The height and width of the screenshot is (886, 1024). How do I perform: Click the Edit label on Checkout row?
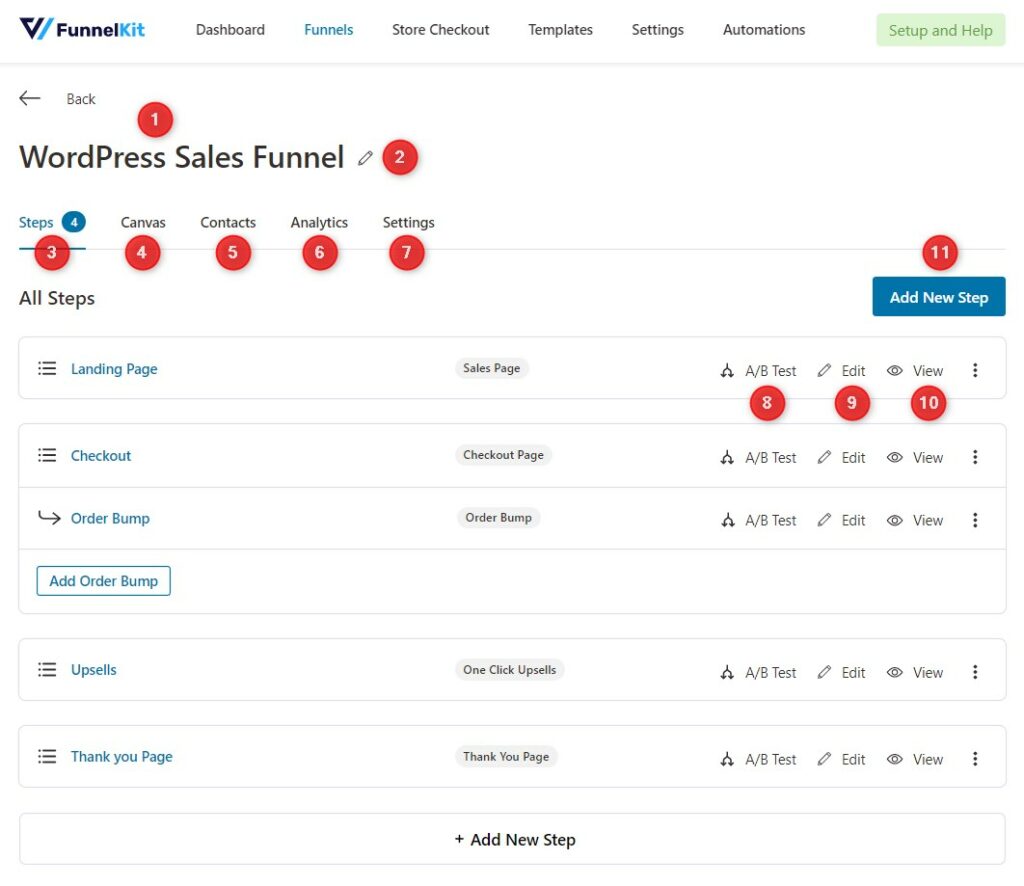point(853,458)
